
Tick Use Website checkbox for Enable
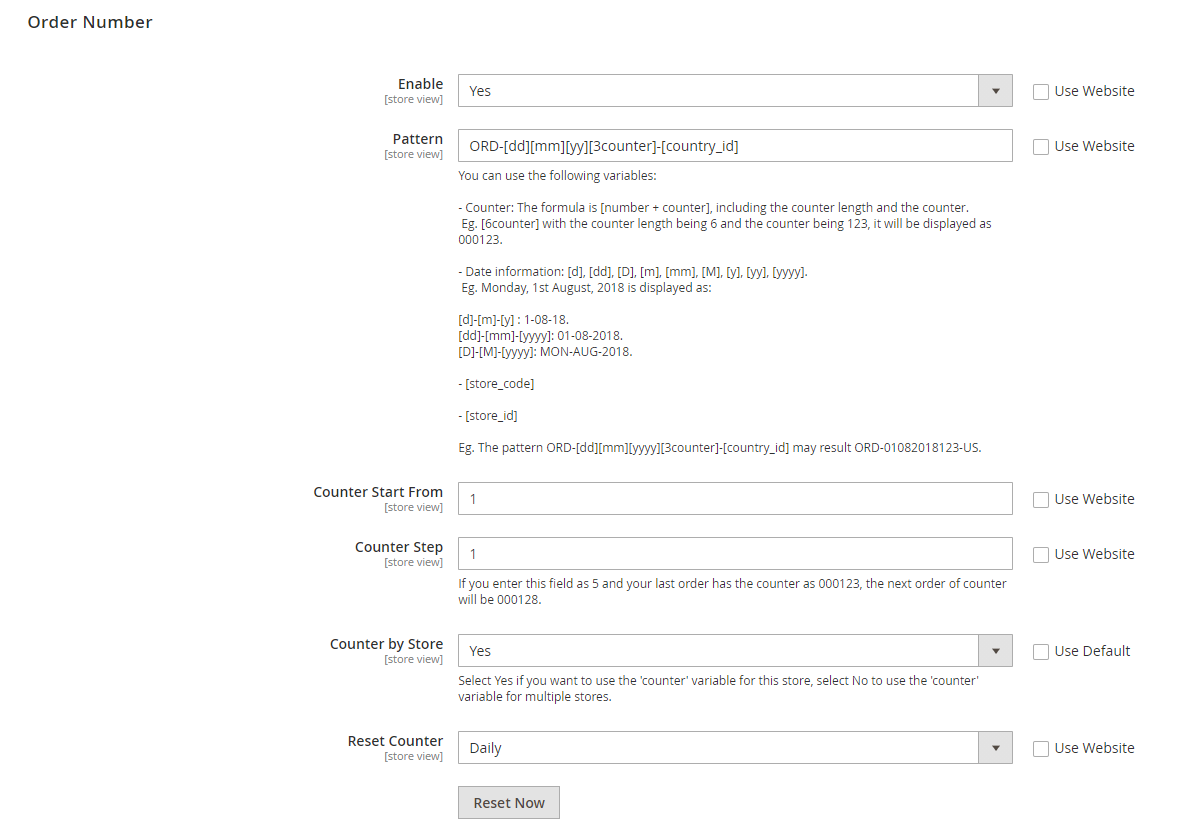click(x=1041, y=91)
